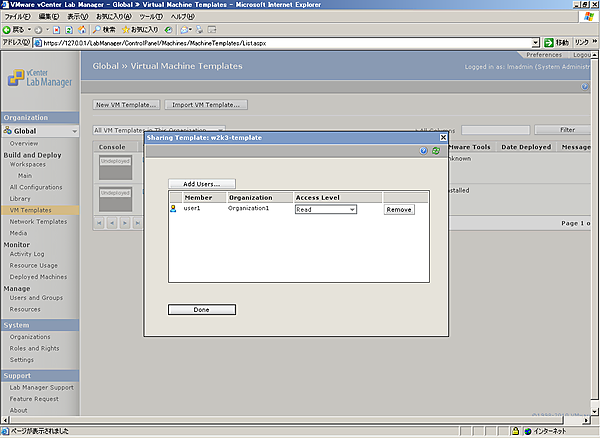Click the Preferences link

point(543,55)
